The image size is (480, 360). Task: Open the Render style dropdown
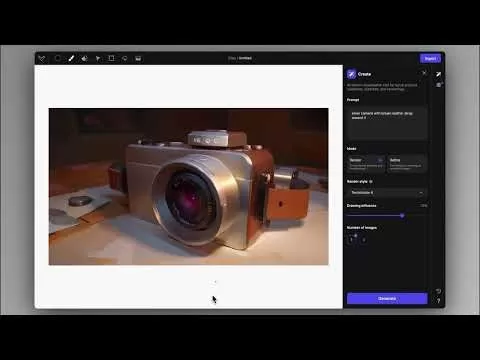(x=387, y=193)
